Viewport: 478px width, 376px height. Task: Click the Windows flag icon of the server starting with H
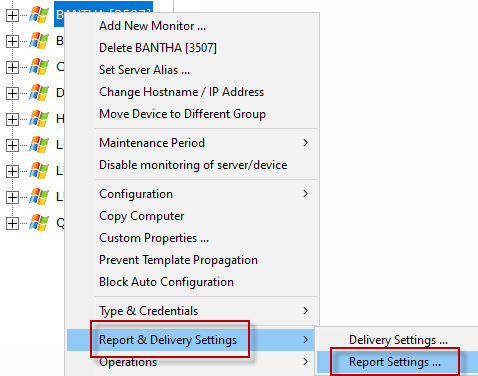39,119
